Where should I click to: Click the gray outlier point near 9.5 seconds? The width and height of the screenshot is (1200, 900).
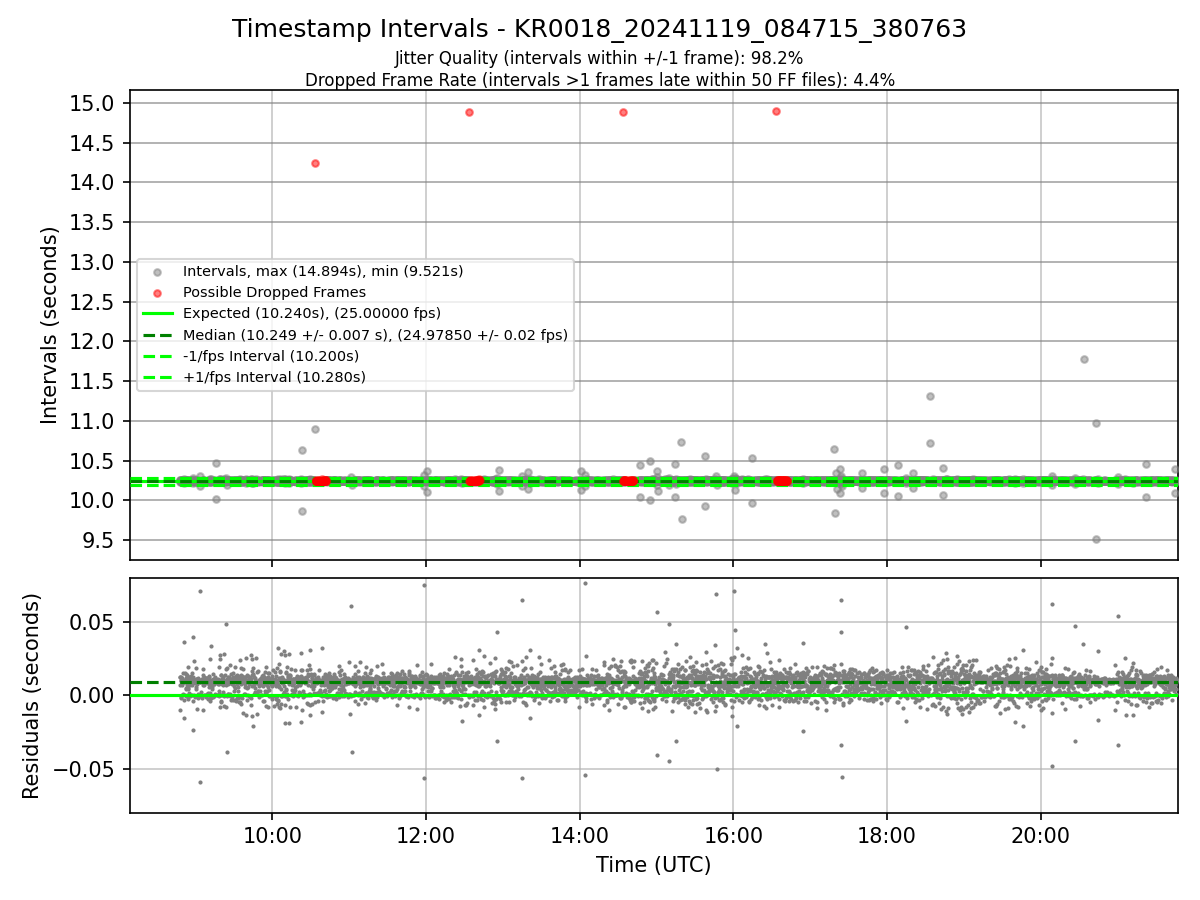point(1096,539)
